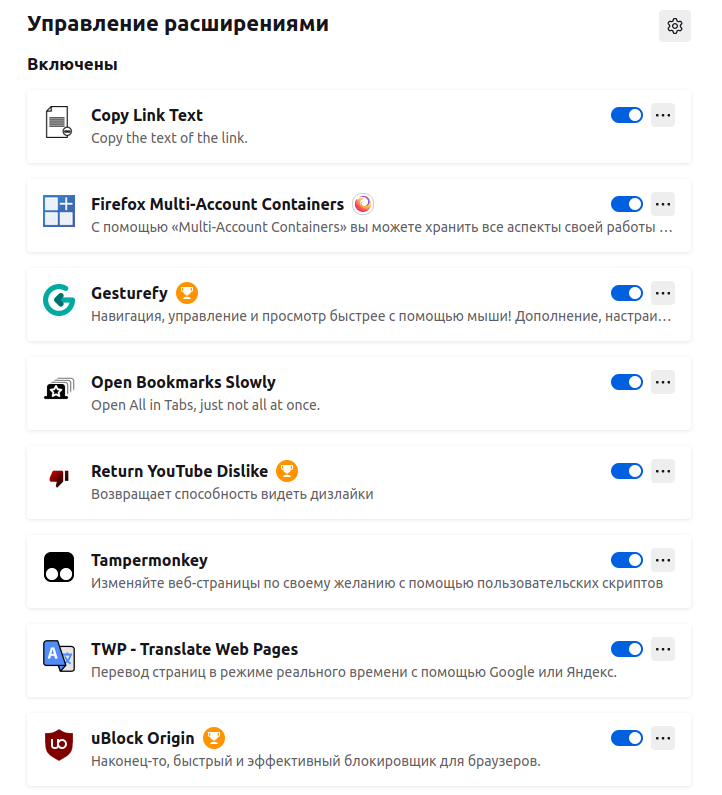Click the uBlock Origin shield icon
This screenshot has height=795, width=722.
point(59,745)
